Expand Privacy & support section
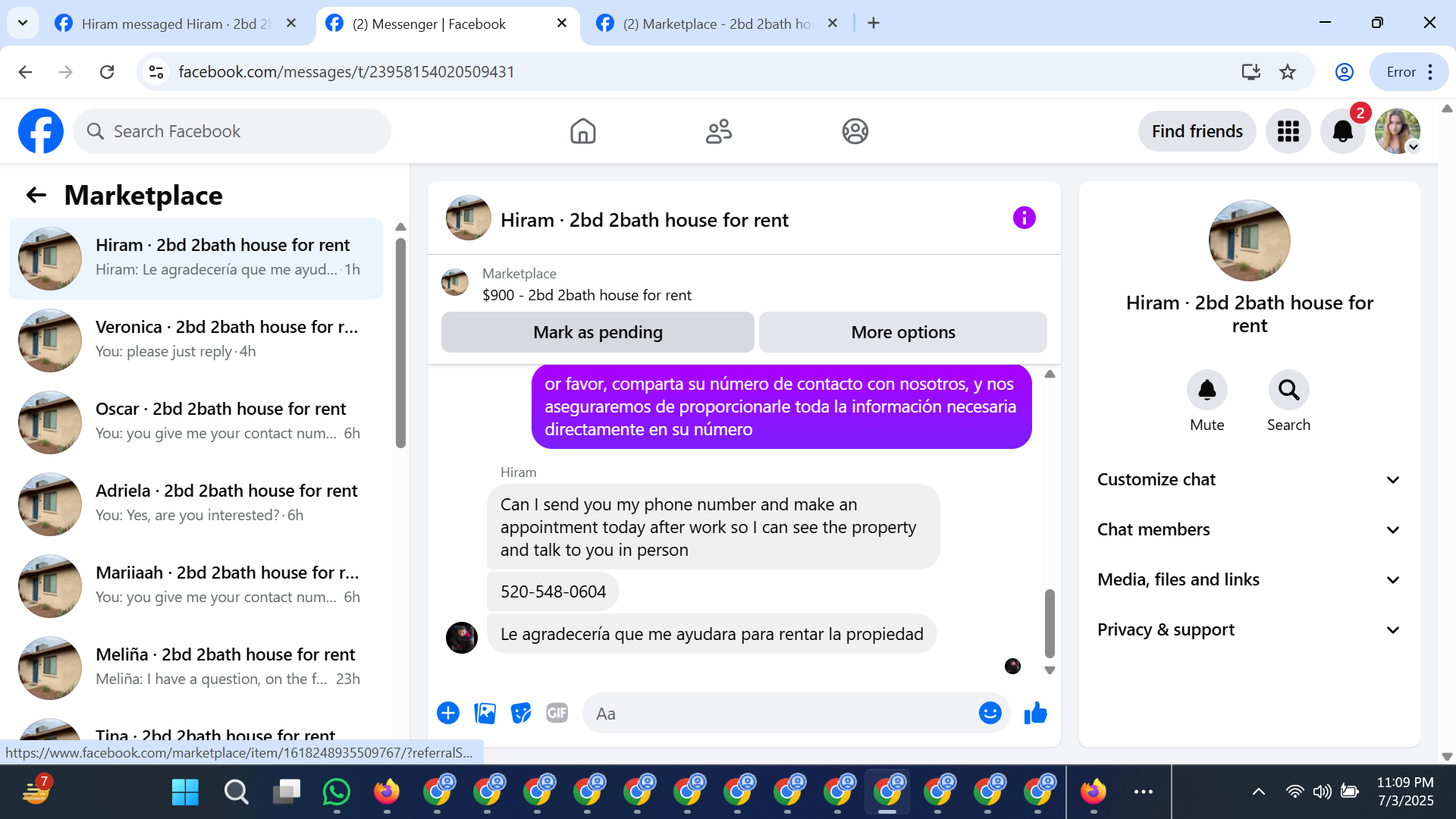1456x819 pixels. (x=1249, y=629)
